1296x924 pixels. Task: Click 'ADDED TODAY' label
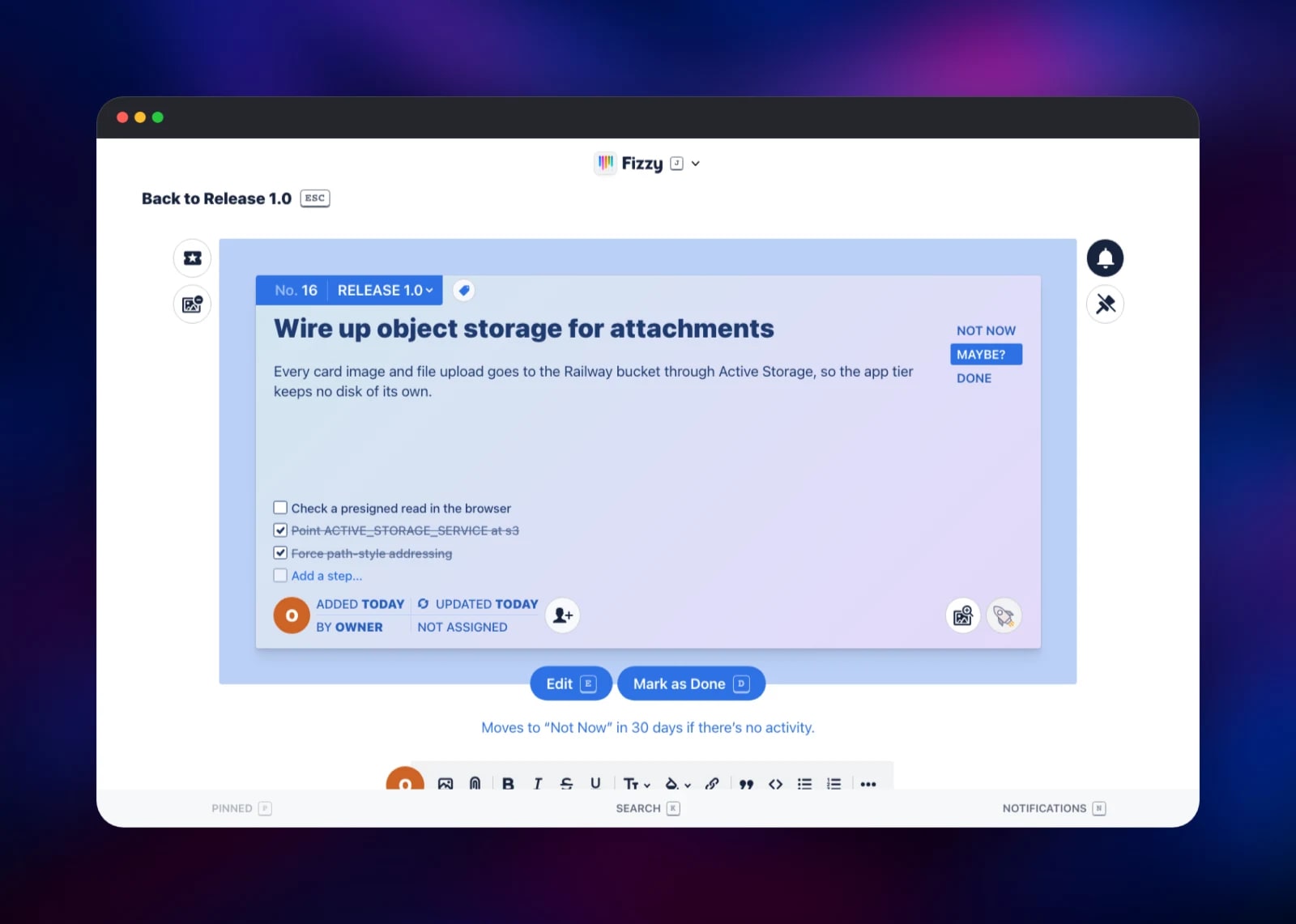360,604
